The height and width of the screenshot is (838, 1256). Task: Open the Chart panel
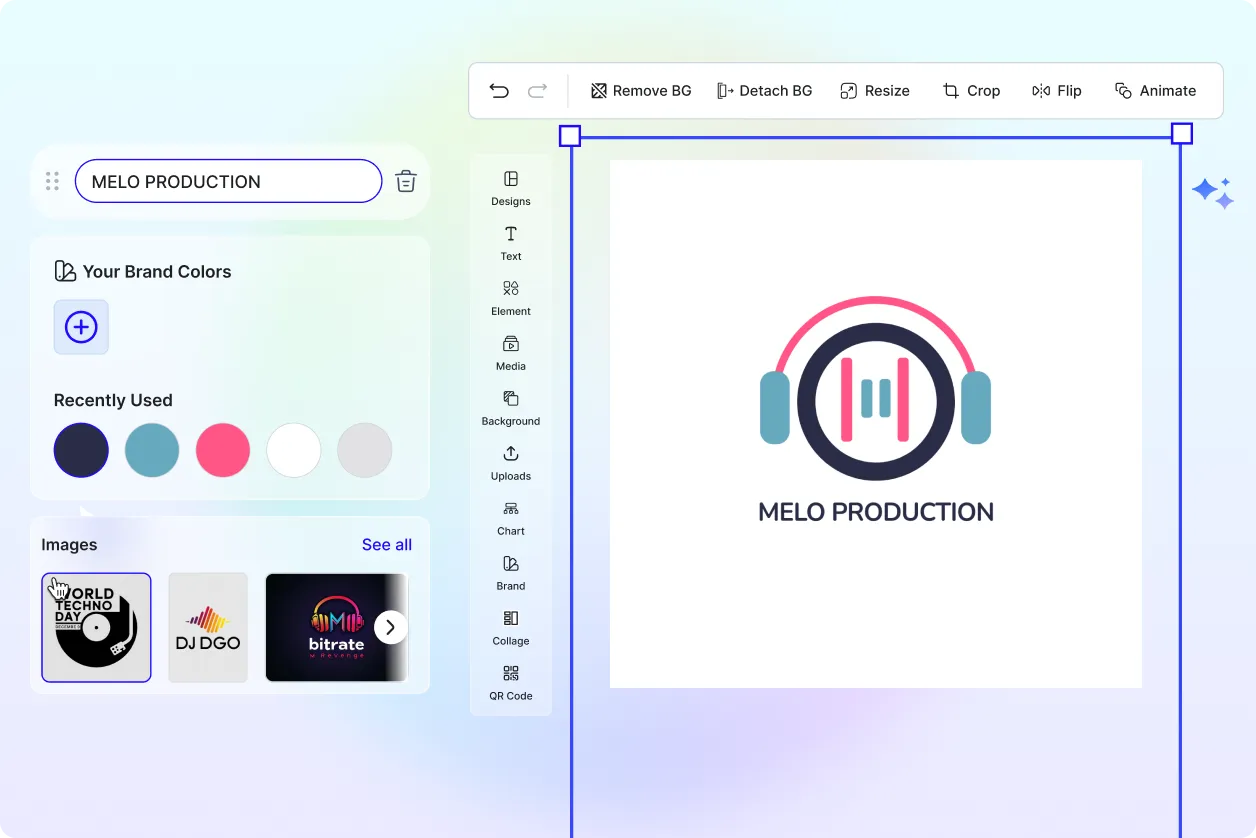tap(511, 517)
